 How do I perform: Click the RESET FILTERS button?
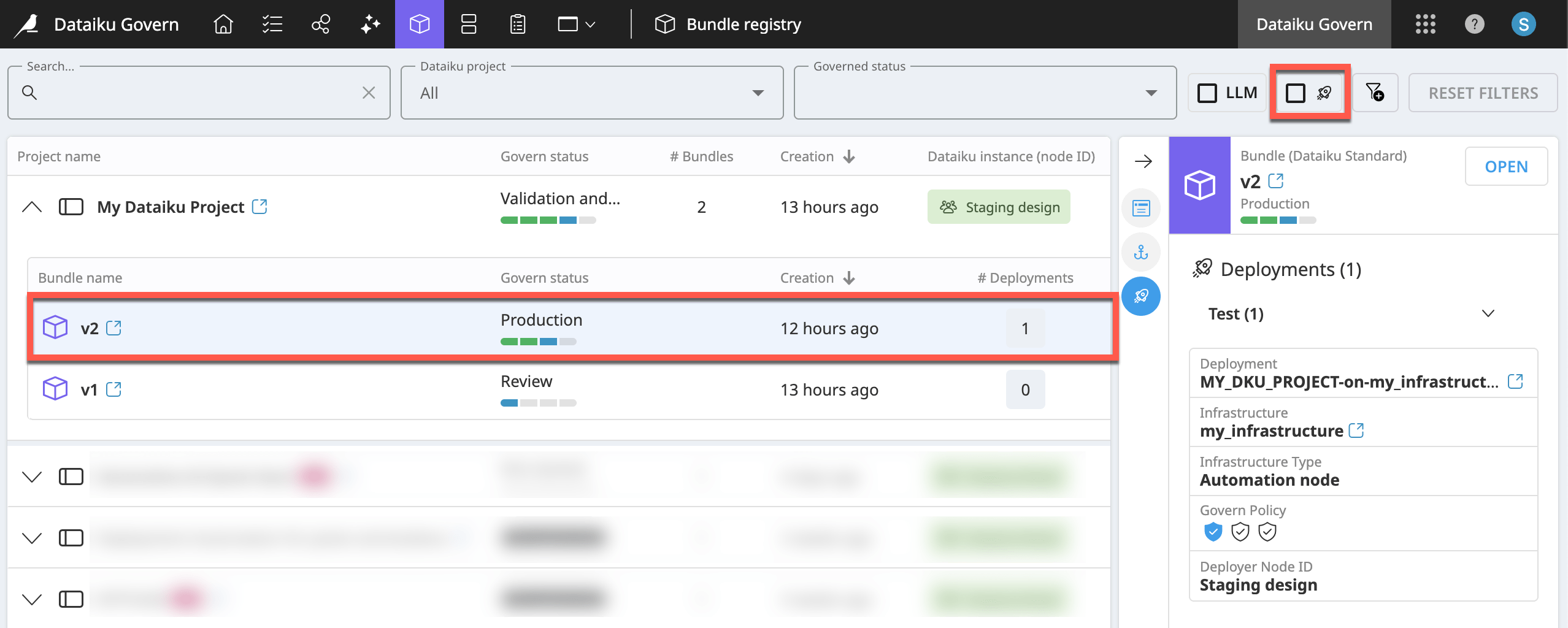1483,93
